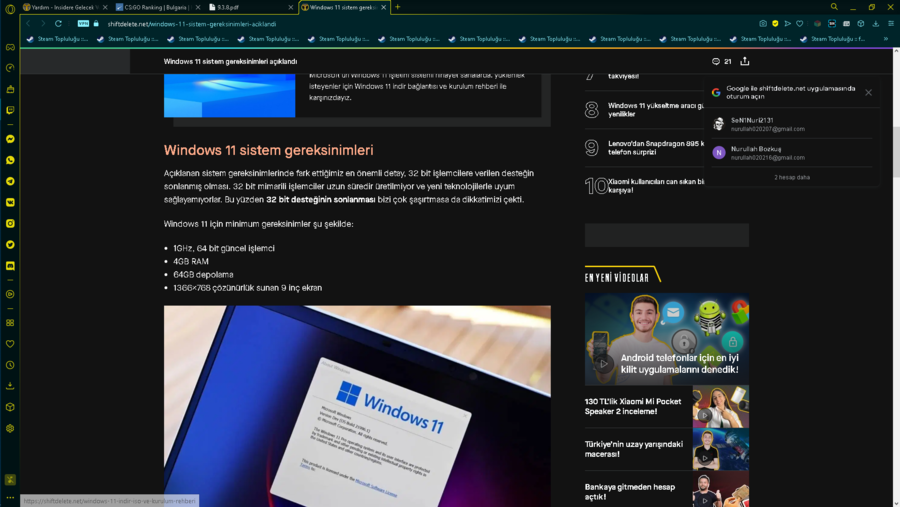
Task: Open VK messenger in the sidebar
Action: pos(10,202)
